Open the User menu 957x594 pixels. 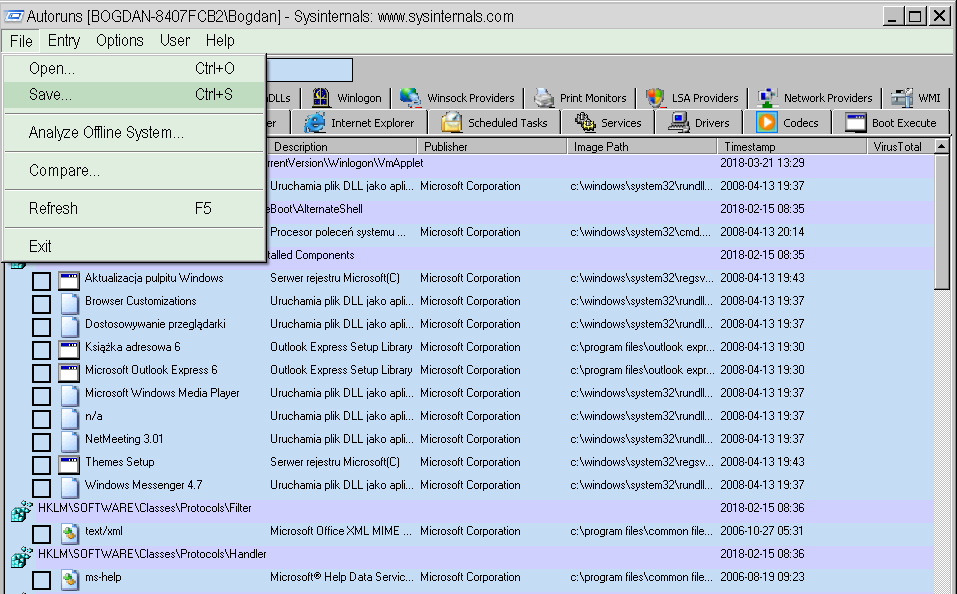(x=175, y=41)
